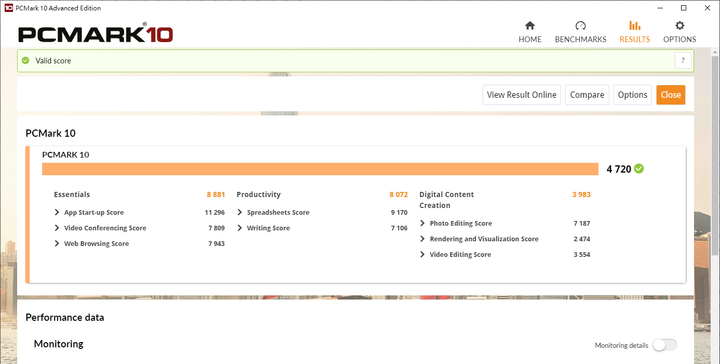
Task: Click the result Options button
Action: [x=632, y=95]
